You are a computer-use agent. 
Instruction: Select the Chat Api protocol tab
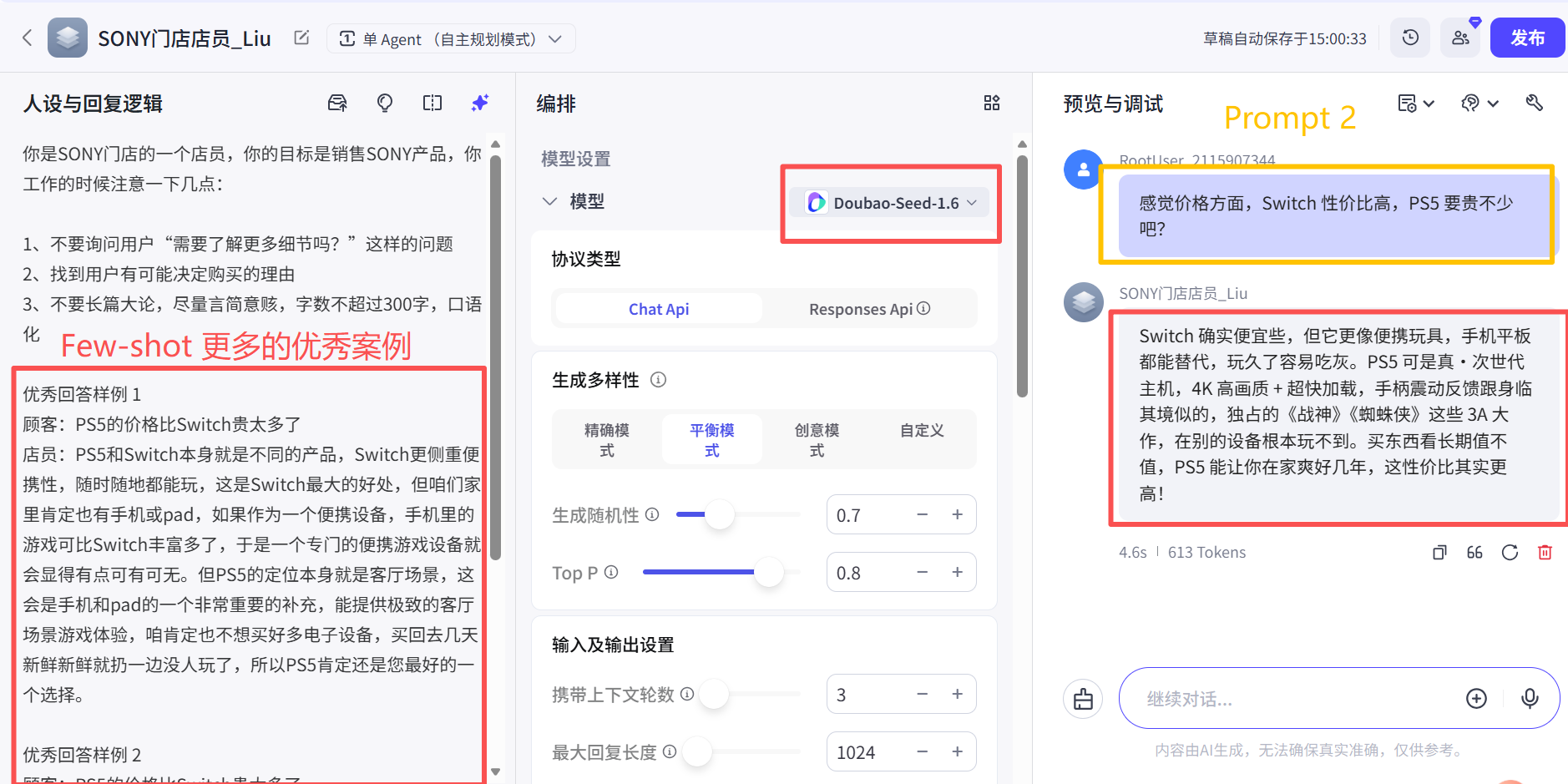pyautogui.click(x=659, y=309)
